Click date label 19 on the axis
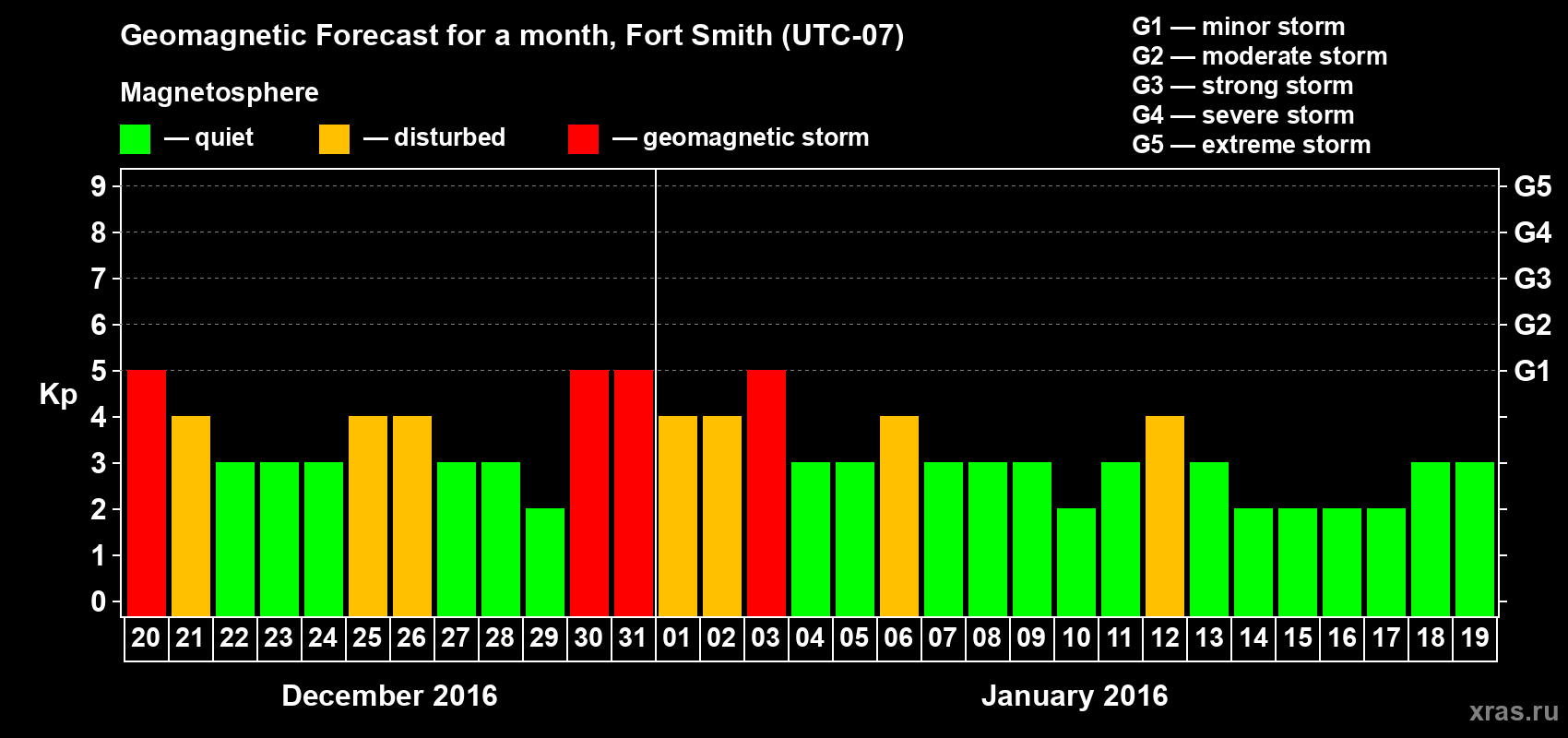Viewport: 1568px width, 738px height. click(1475, 637)
